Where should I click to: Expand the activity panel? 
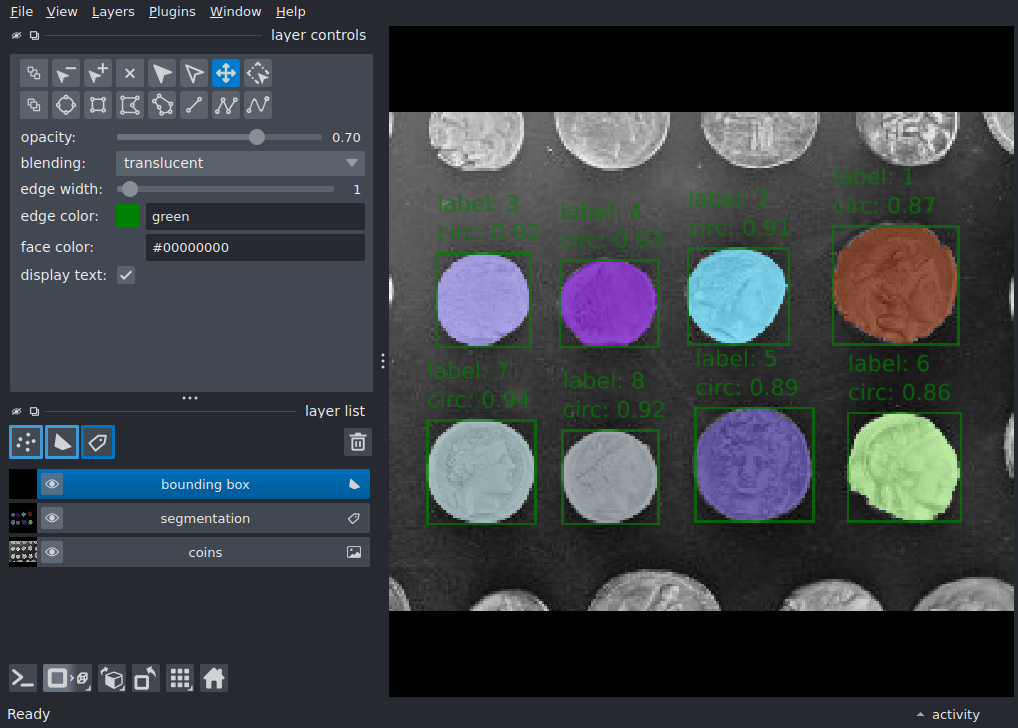click(x=948, y=714)
